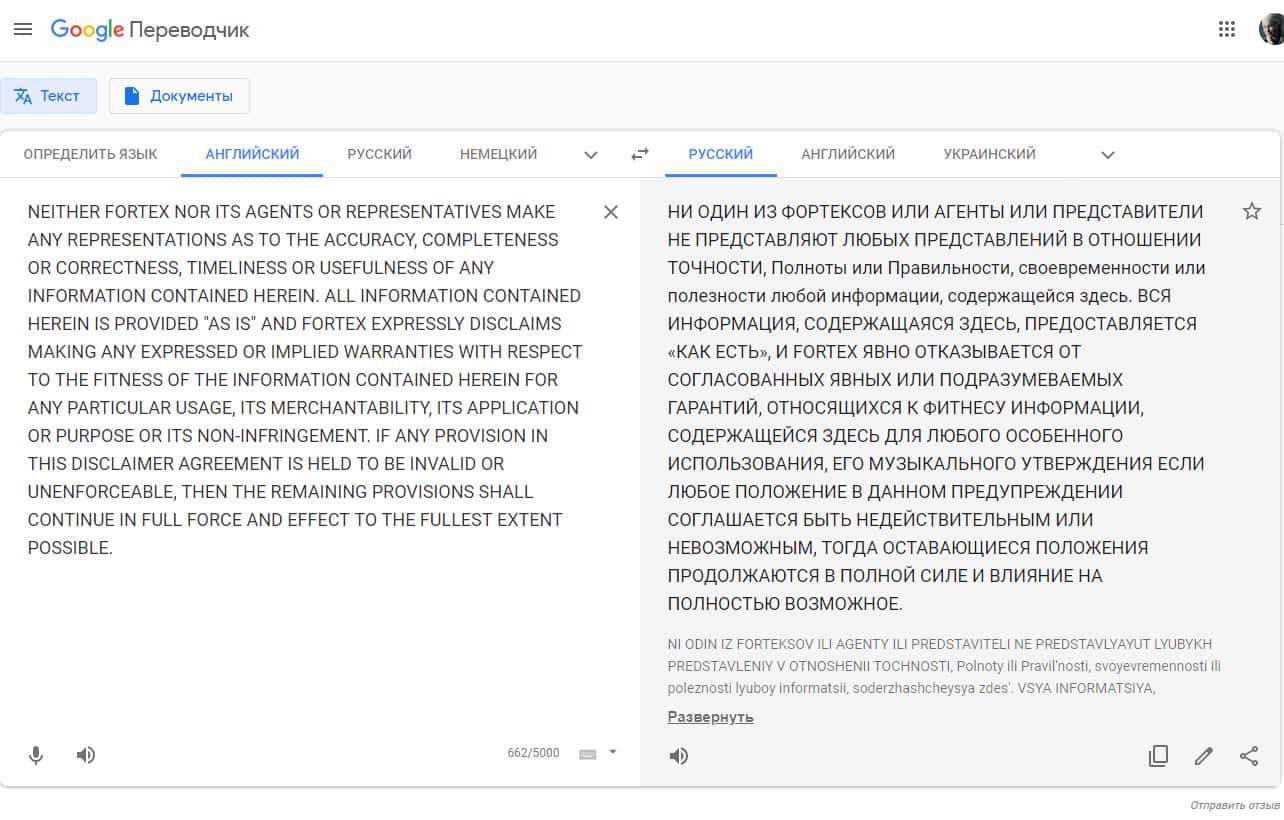Screen dimensions: 1284x820
Task: Choose ОПРЕДЕЛИТЬ ЯЗЫК auto-detect option
Action: pos(90,154)
